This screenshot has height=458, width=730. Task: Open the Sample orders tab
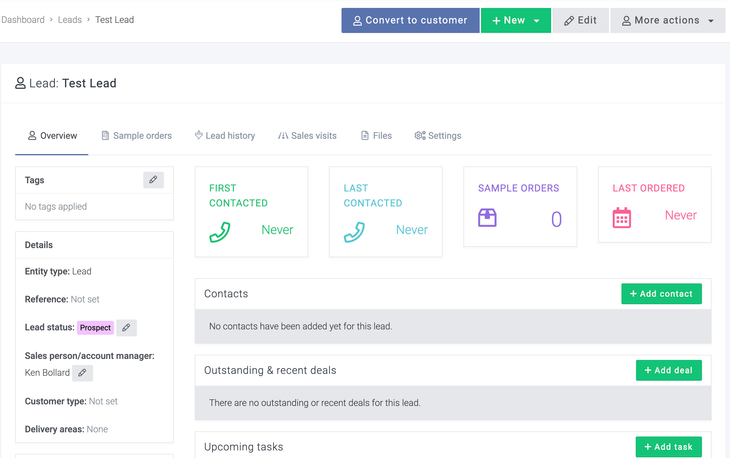point(136,136)
